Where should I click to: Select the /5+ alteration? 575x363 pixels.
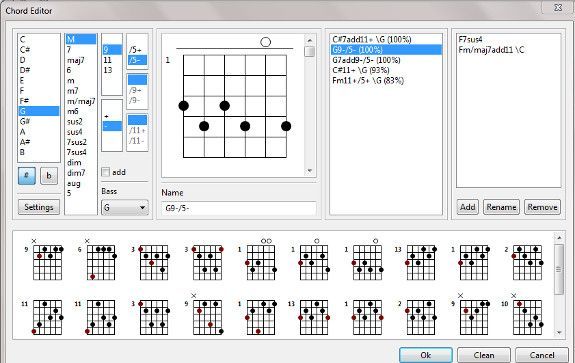point(137,50)
